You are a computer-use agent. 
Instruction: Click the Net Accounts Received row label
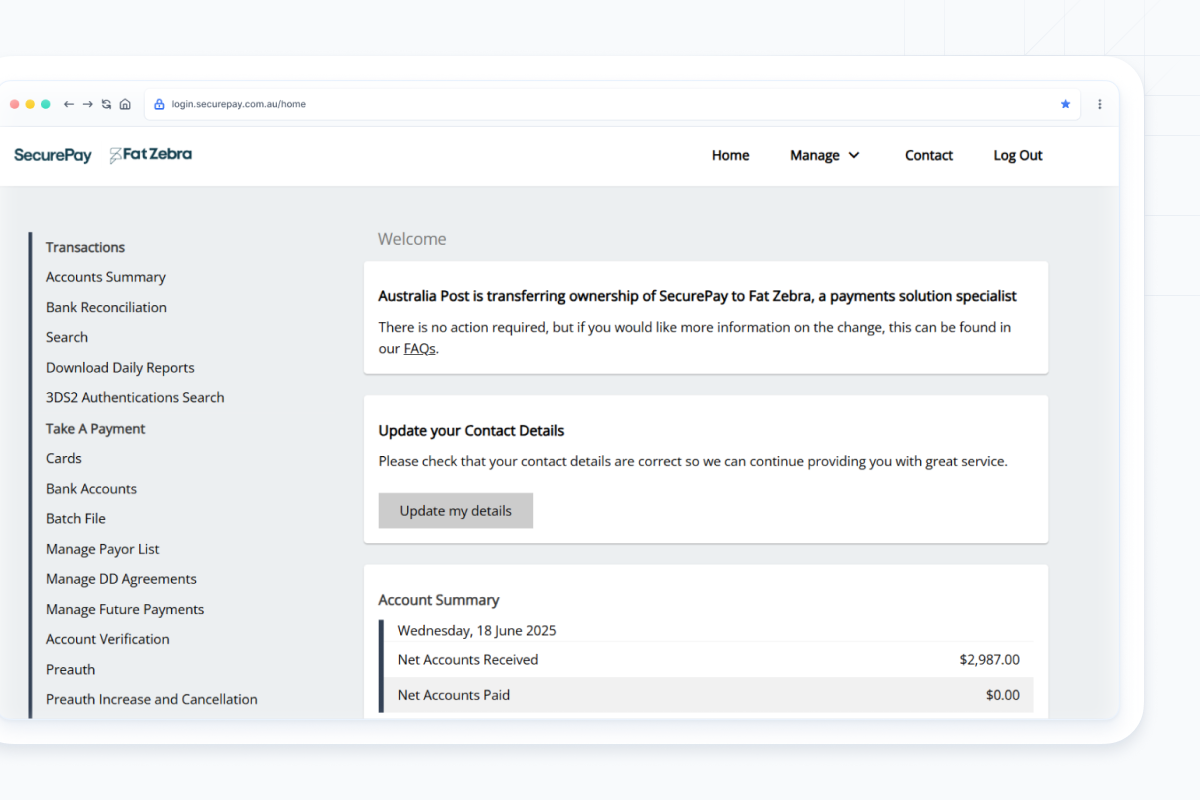point(468,660)
